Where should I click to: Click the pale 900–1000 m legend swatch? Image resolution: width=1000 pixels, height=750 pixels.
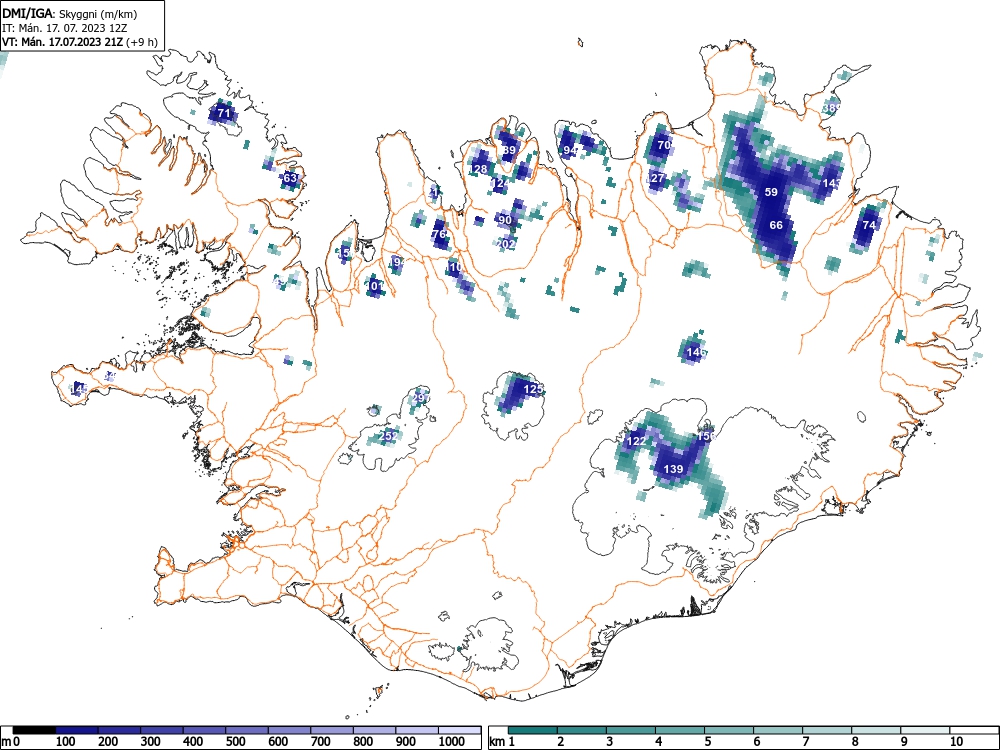(417, 730)
